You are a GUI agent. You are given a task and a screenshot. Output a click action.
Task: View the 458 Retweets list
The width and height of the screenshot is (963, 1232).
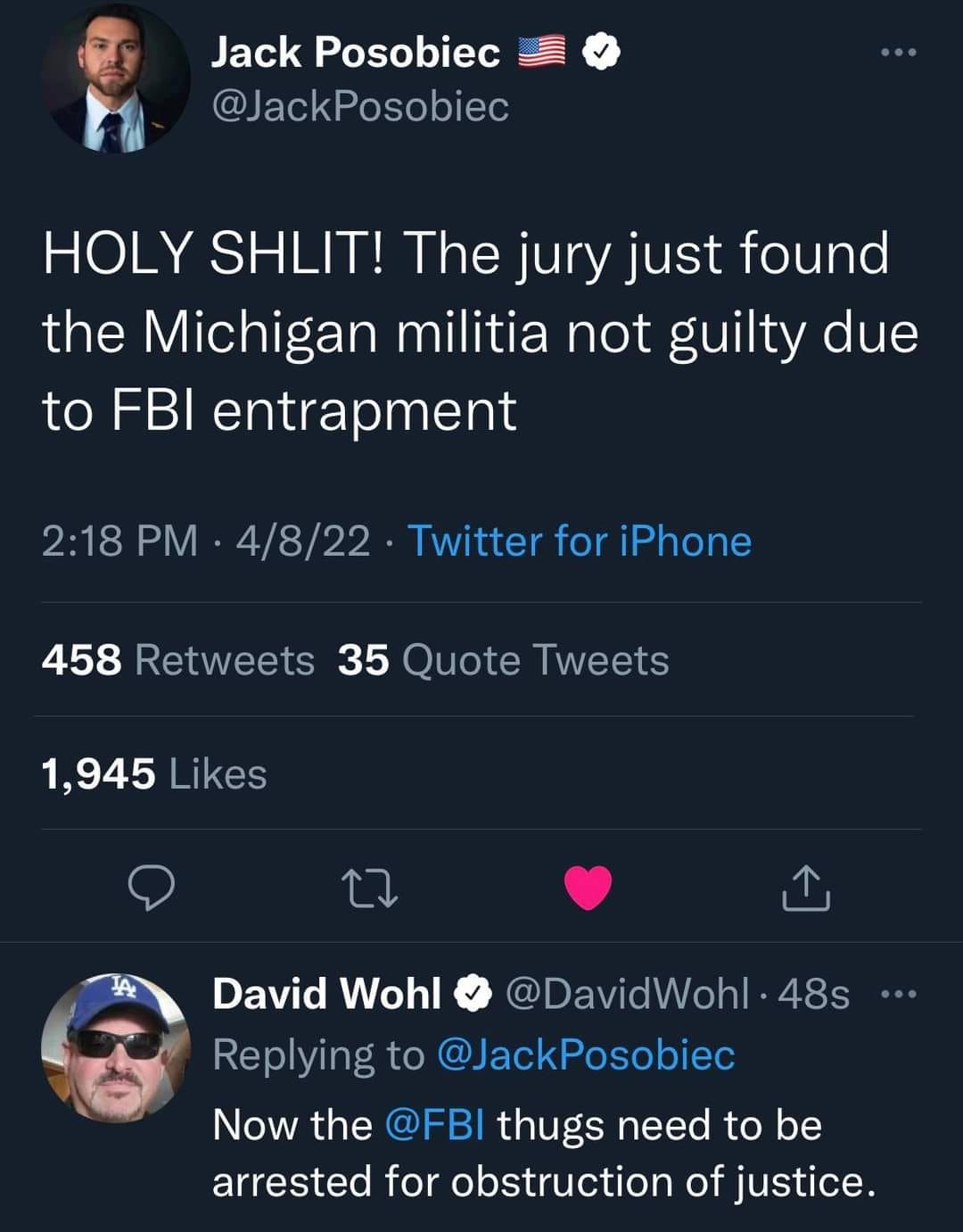(x=177, y=660)
